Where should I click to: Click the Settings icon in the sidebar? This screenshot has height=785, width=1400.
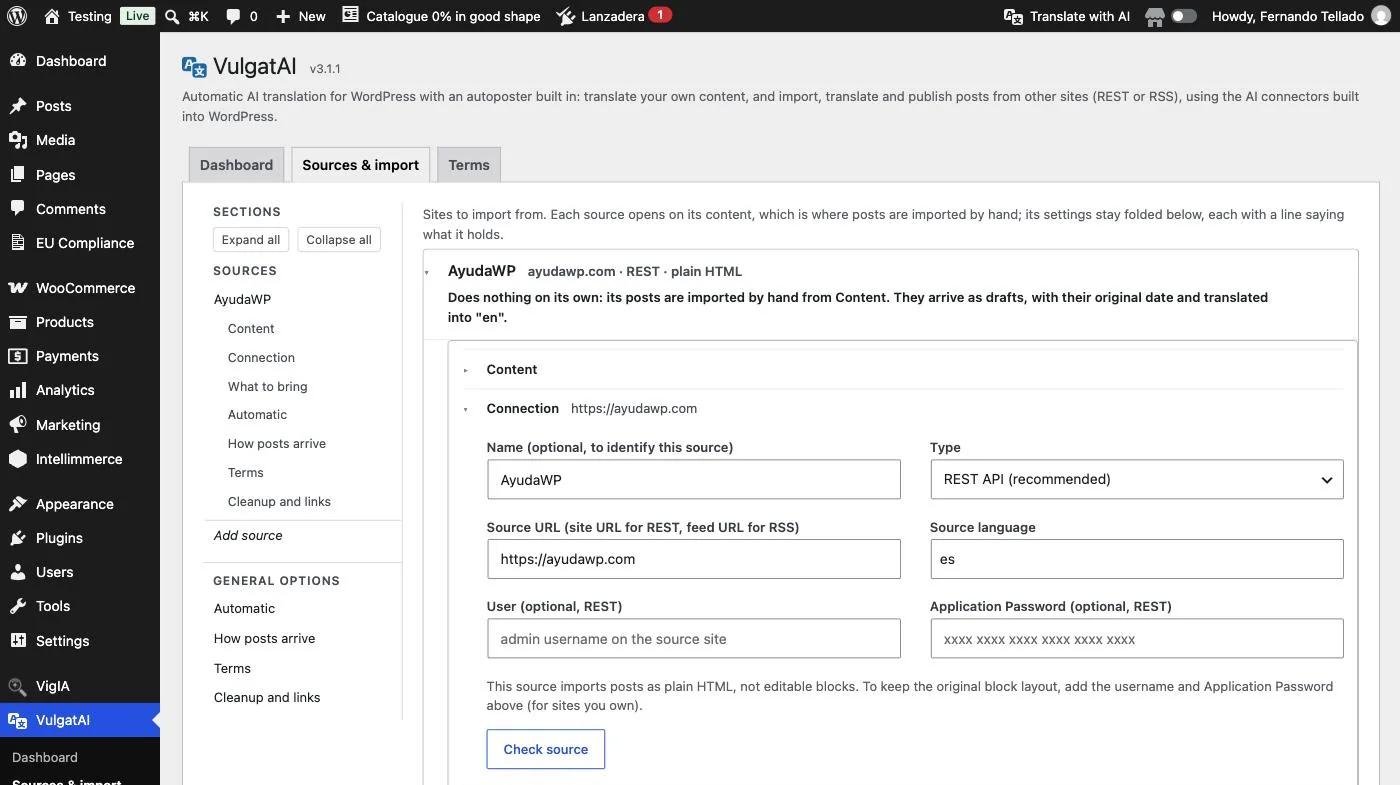tap(18, 641)
